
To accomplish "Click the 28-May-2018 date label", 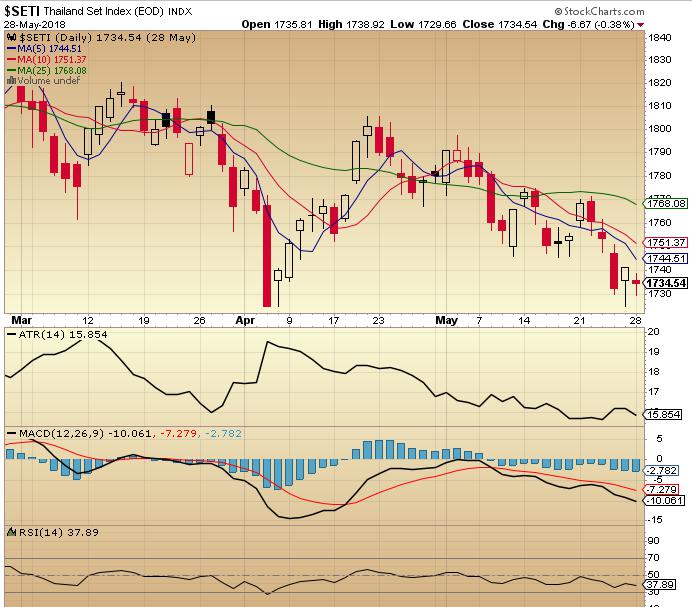I will click(34, 24).
